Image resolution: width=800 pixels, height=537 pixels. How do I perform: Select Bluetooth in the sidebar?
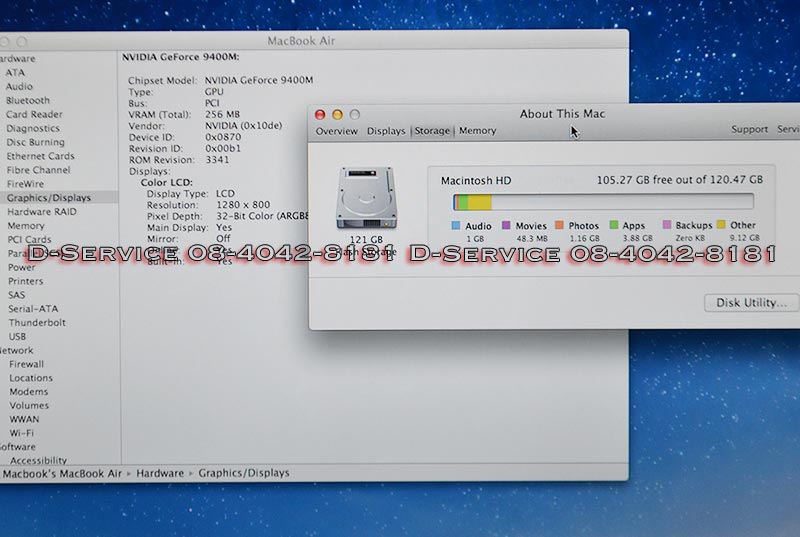pos(28,100)
